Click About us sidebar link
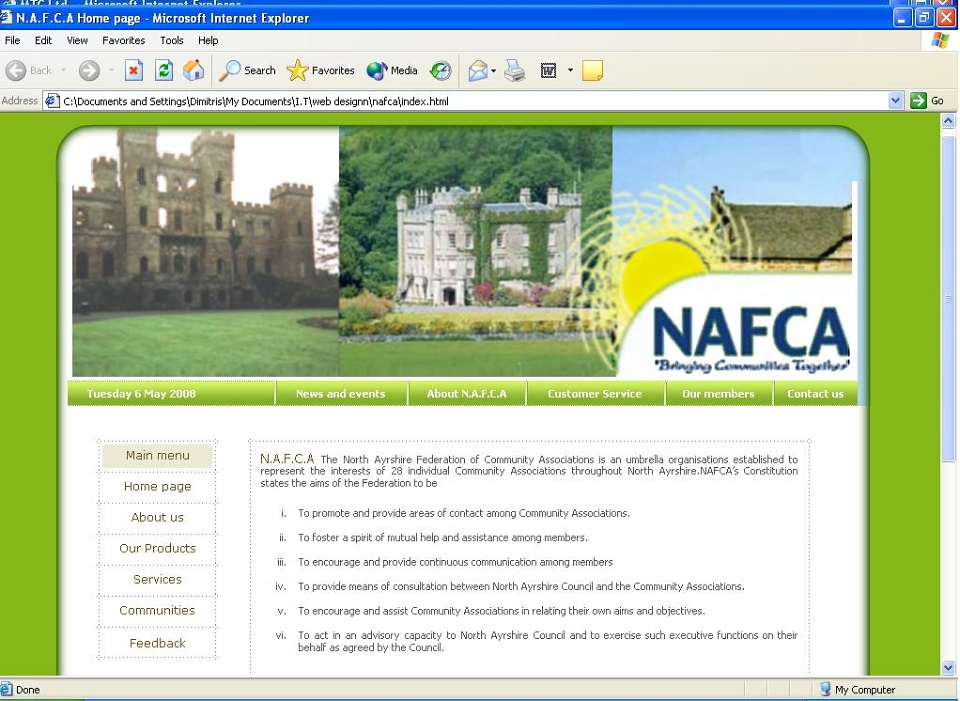Viewport: 960px width, 701px height. pyautogui.click(x=157, y=517)
